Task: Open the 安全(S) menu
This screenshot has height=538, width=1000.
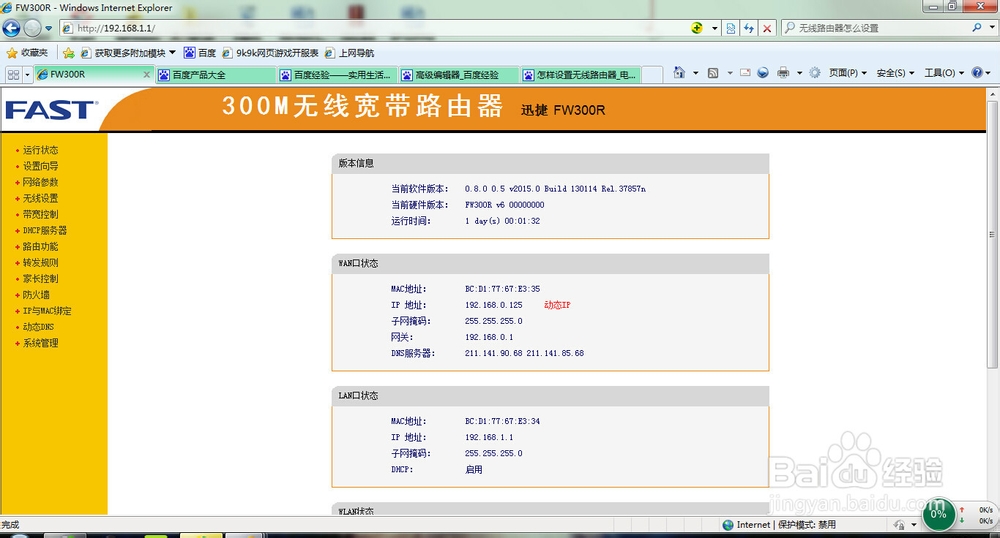Action: click(895, 73)
